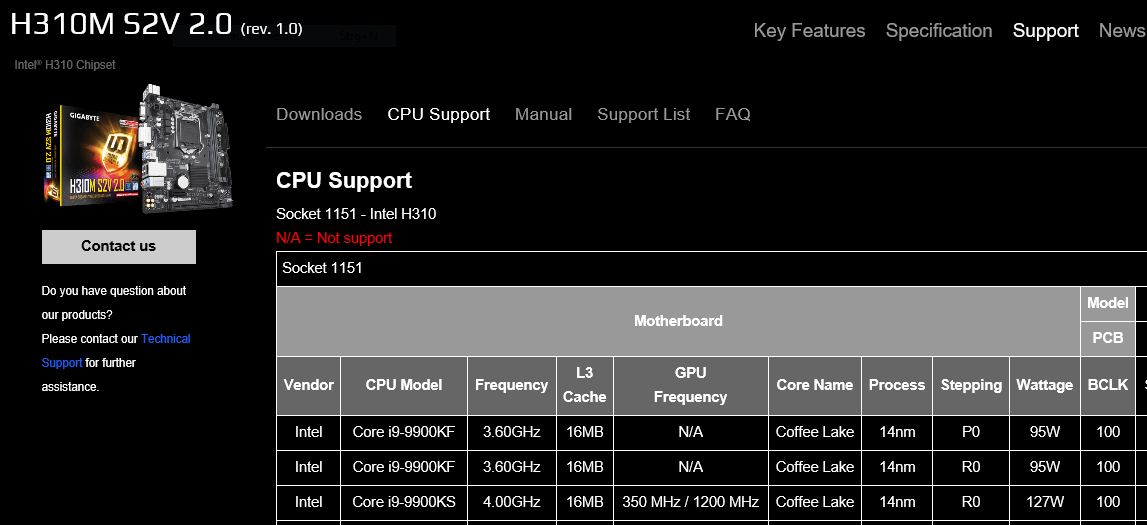Click the 16MB cache cell in the P0 row
Viewport: 1147px width, 525px height.
[584, 432]
